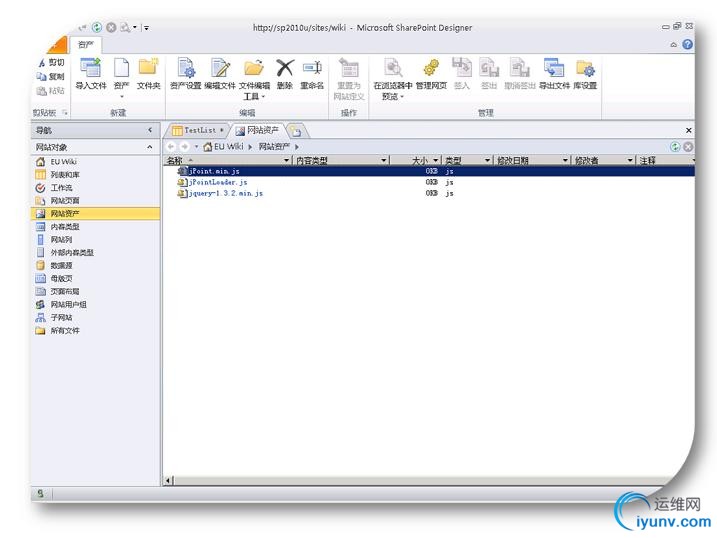Click the refresh icon right of the breadcrumb
717x538 pixels.
675,146
